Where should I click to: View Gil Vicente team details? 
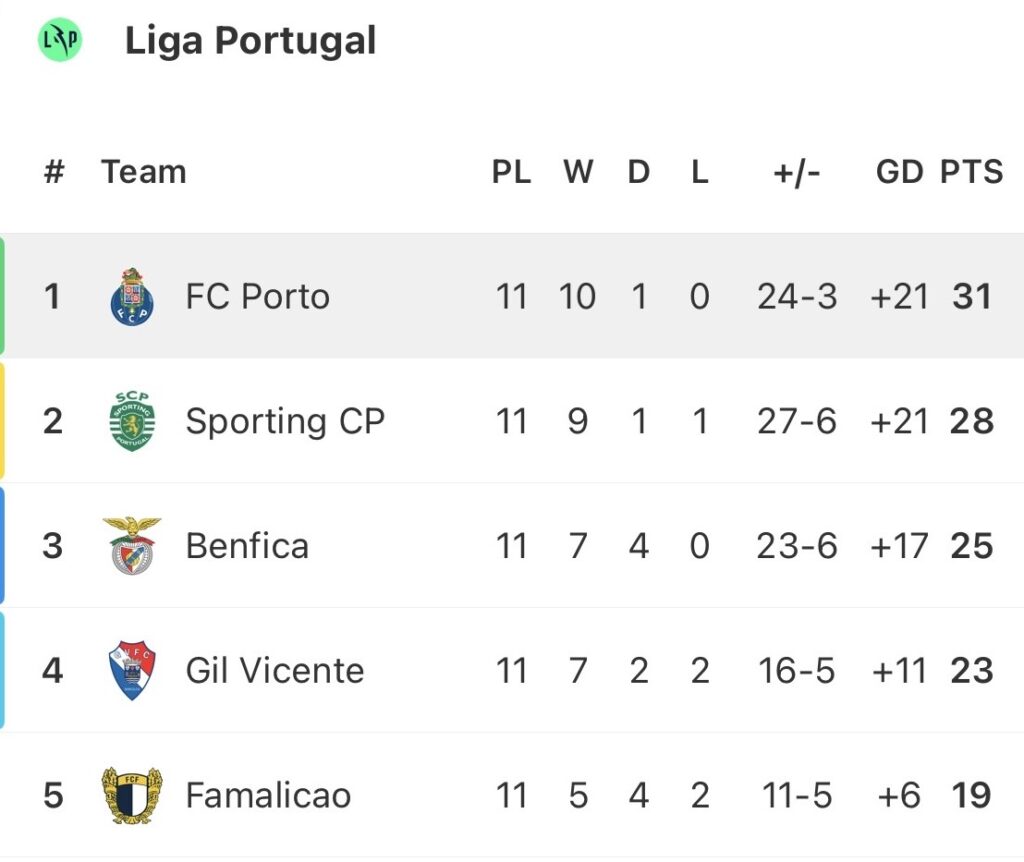click(x=275, y=670)
